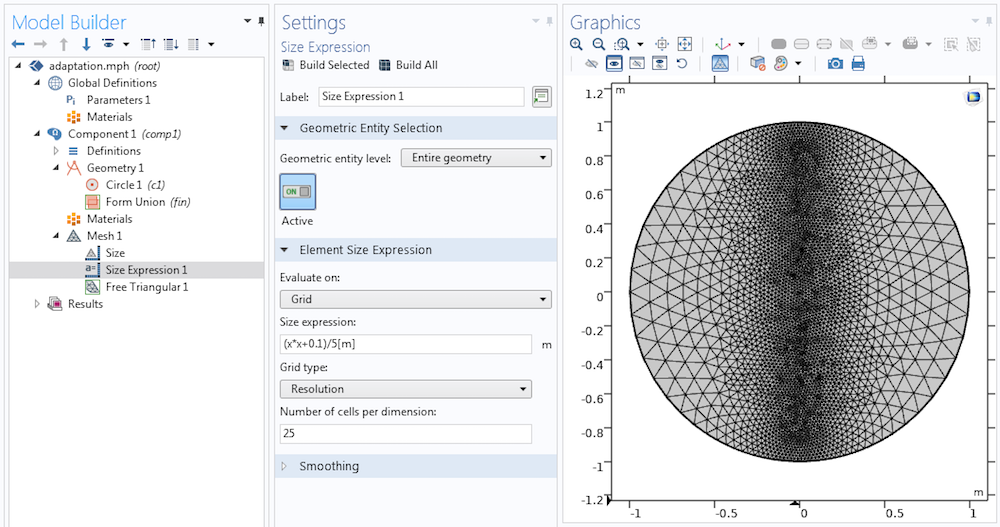Open the Geometric entity level dropdown

click(x=476, y=158)
